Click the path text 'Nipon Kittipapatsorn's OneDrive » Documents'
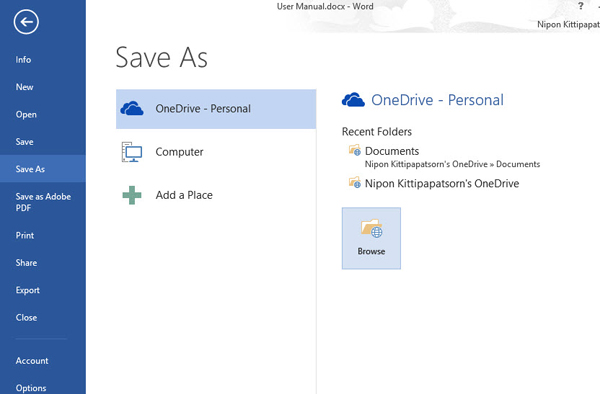Screen dimensions: 600x394 pyautogui.click(x=452, y=164)
